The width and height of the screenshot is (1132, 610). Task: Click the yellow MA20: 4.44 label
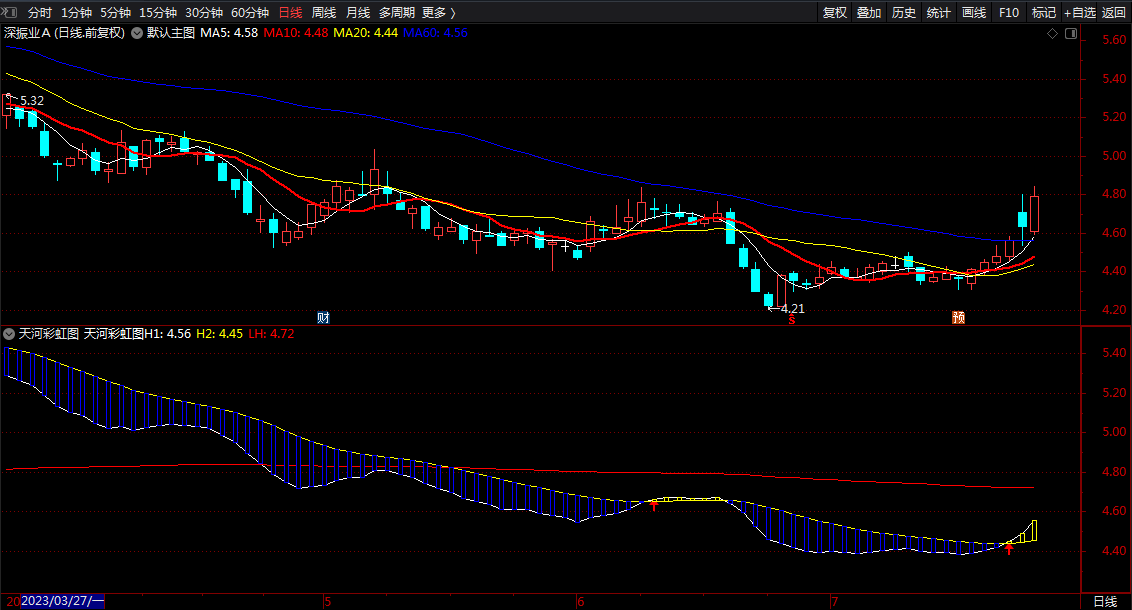point(365,33)
